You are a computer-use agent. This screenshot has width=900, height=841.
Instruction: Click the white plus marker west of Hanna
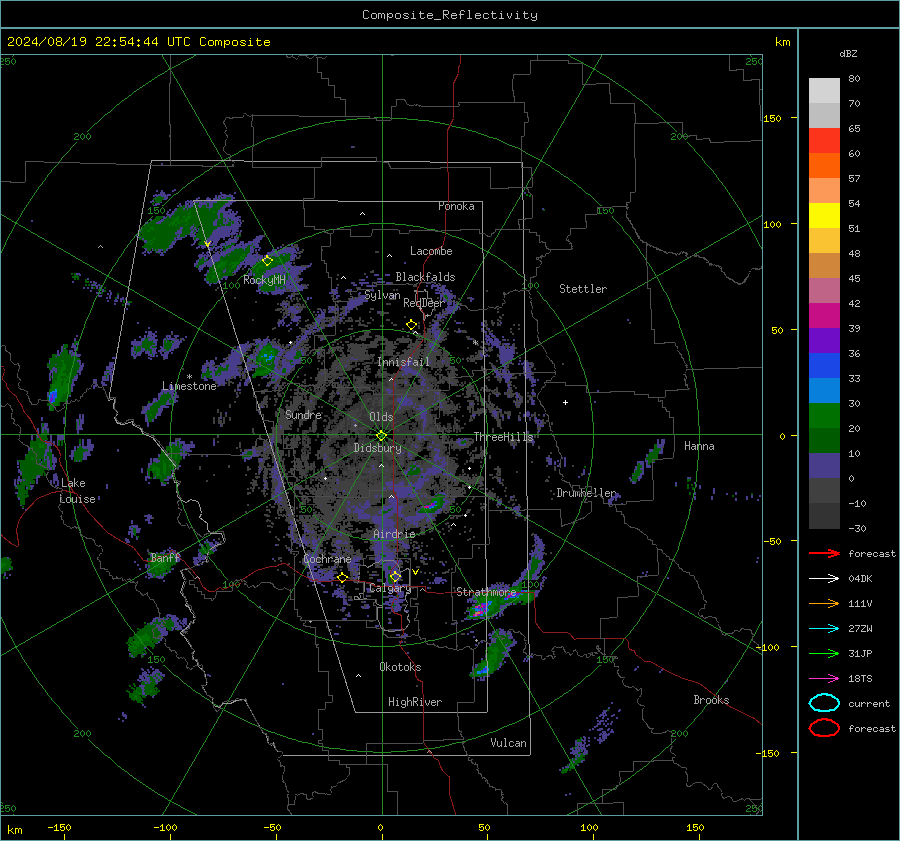565,402
